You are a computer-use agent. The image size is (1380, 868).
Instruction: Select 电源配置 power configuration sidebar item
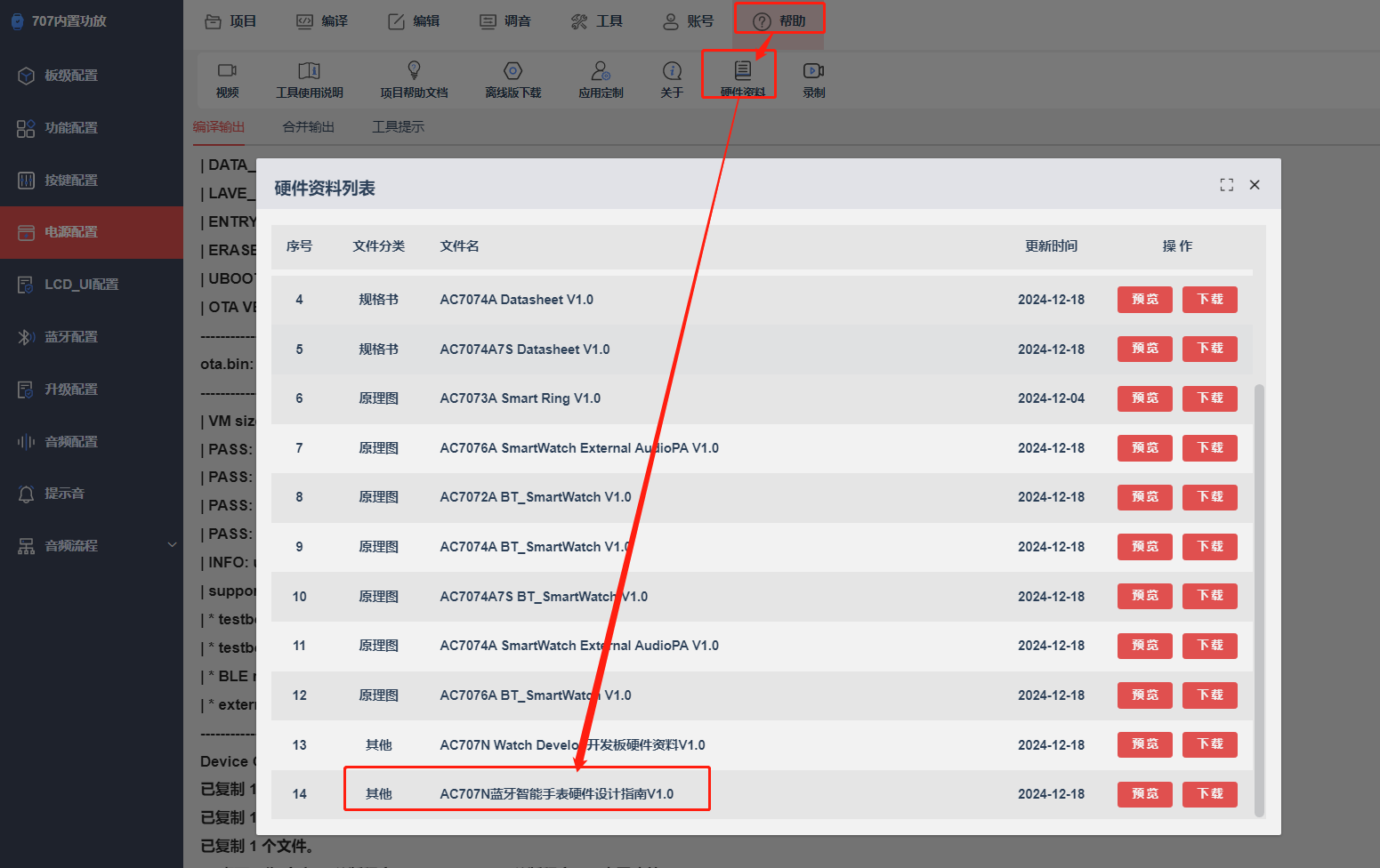coord(92,232)
